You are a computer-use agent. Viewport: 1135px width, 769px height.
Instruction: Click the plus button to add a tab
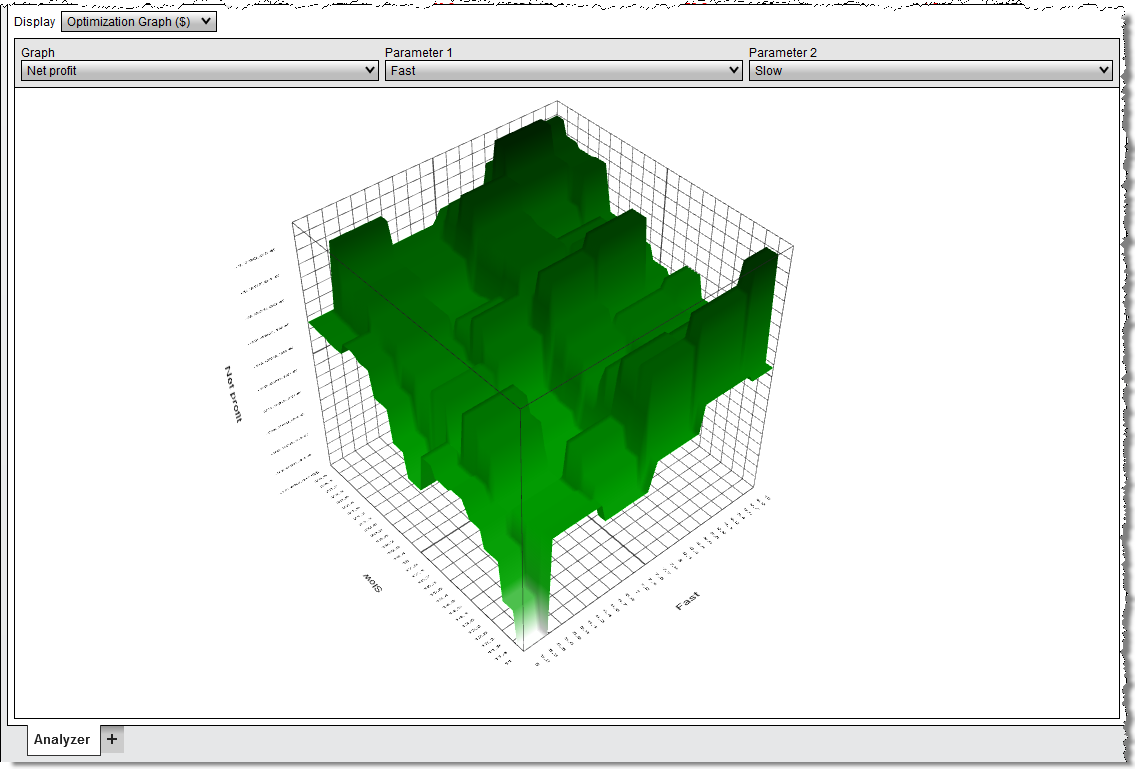112,739
